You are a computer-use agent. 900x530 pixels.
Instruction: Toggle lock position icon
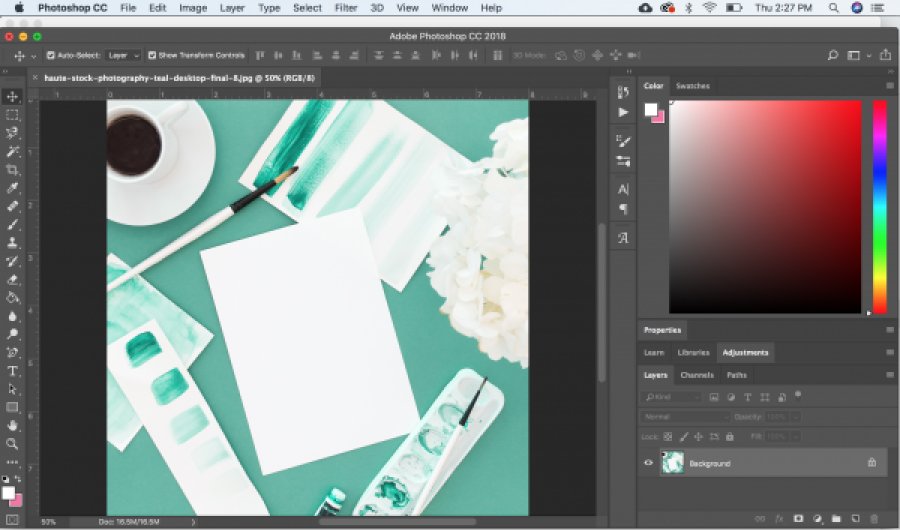pos(699,436)
